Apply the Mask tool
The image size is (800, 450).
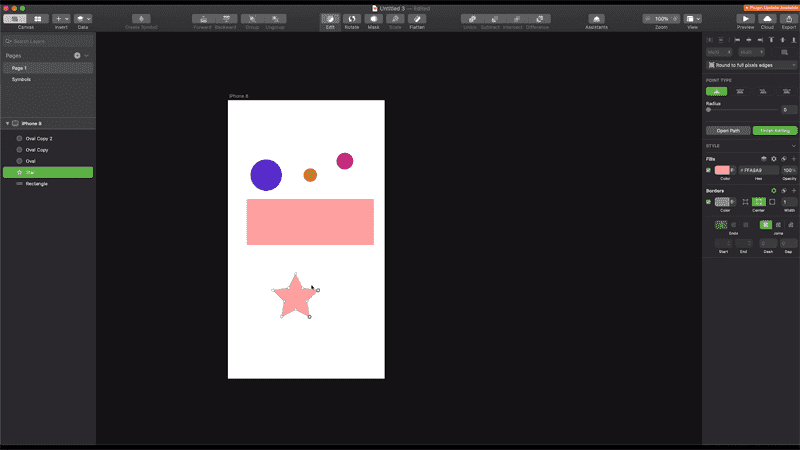[x=373, y=19]
